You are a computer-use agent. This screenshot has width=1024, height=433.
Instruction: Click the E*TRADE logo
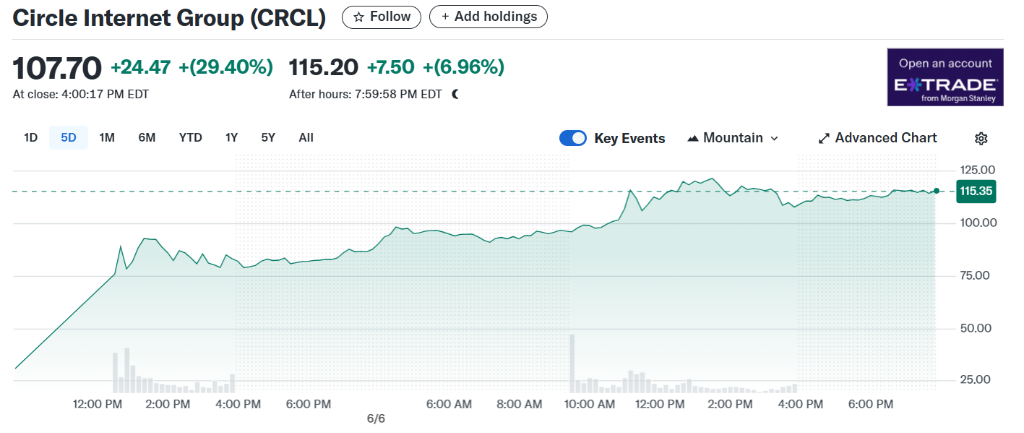point(945,84)
